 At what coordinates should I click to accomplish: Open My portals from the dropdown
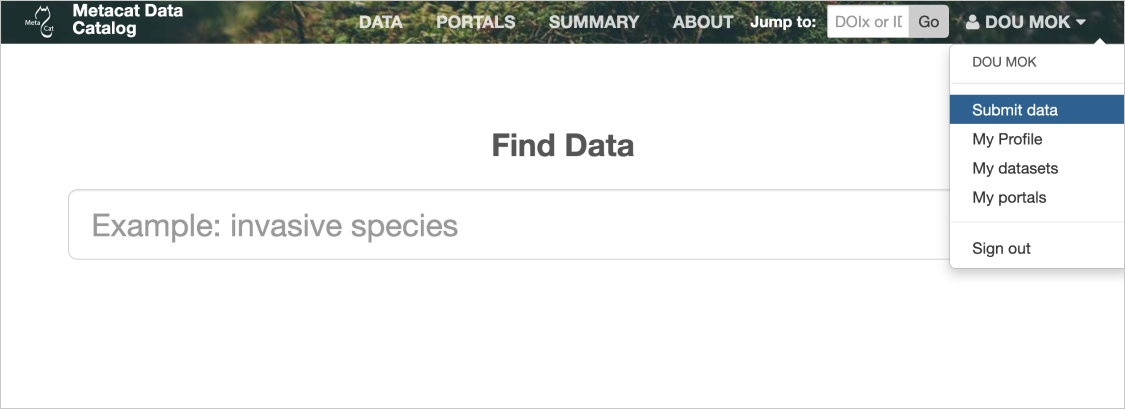[x=1009, y=197]
